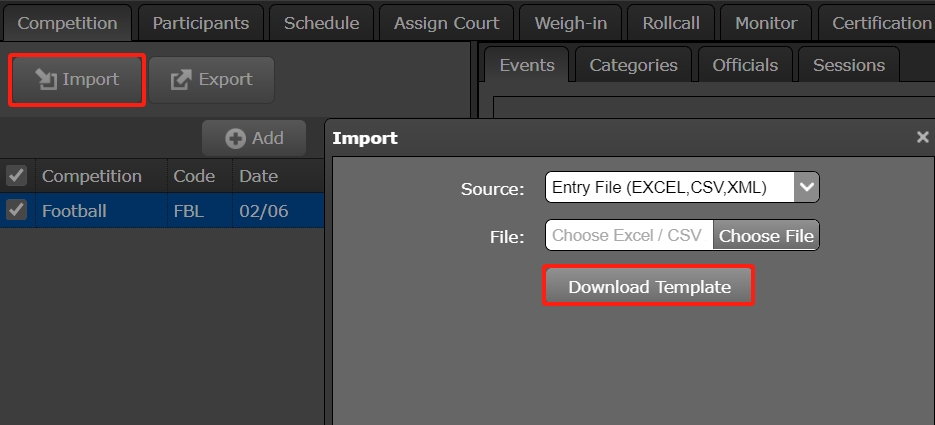Toggle the select-all checkbox in table header

coord(16,176)
